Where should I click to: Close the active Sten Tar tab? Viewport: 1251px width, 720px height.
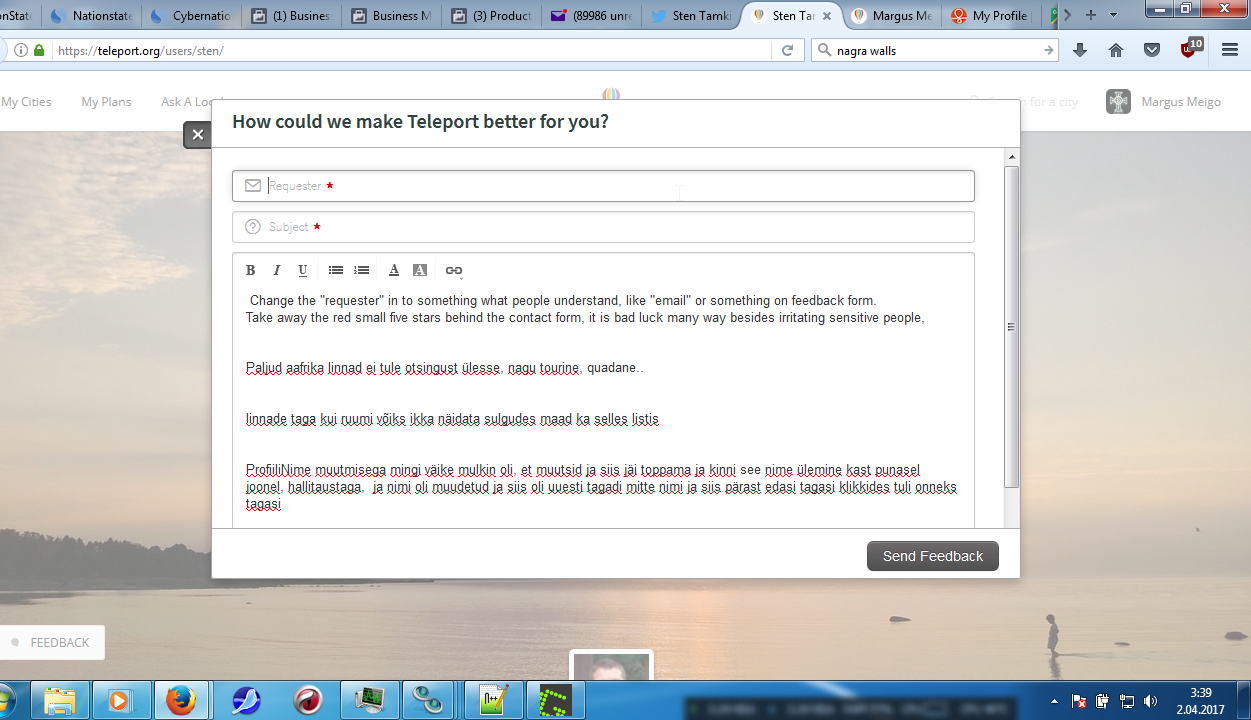pyautogui.click(x=827, y=16)
